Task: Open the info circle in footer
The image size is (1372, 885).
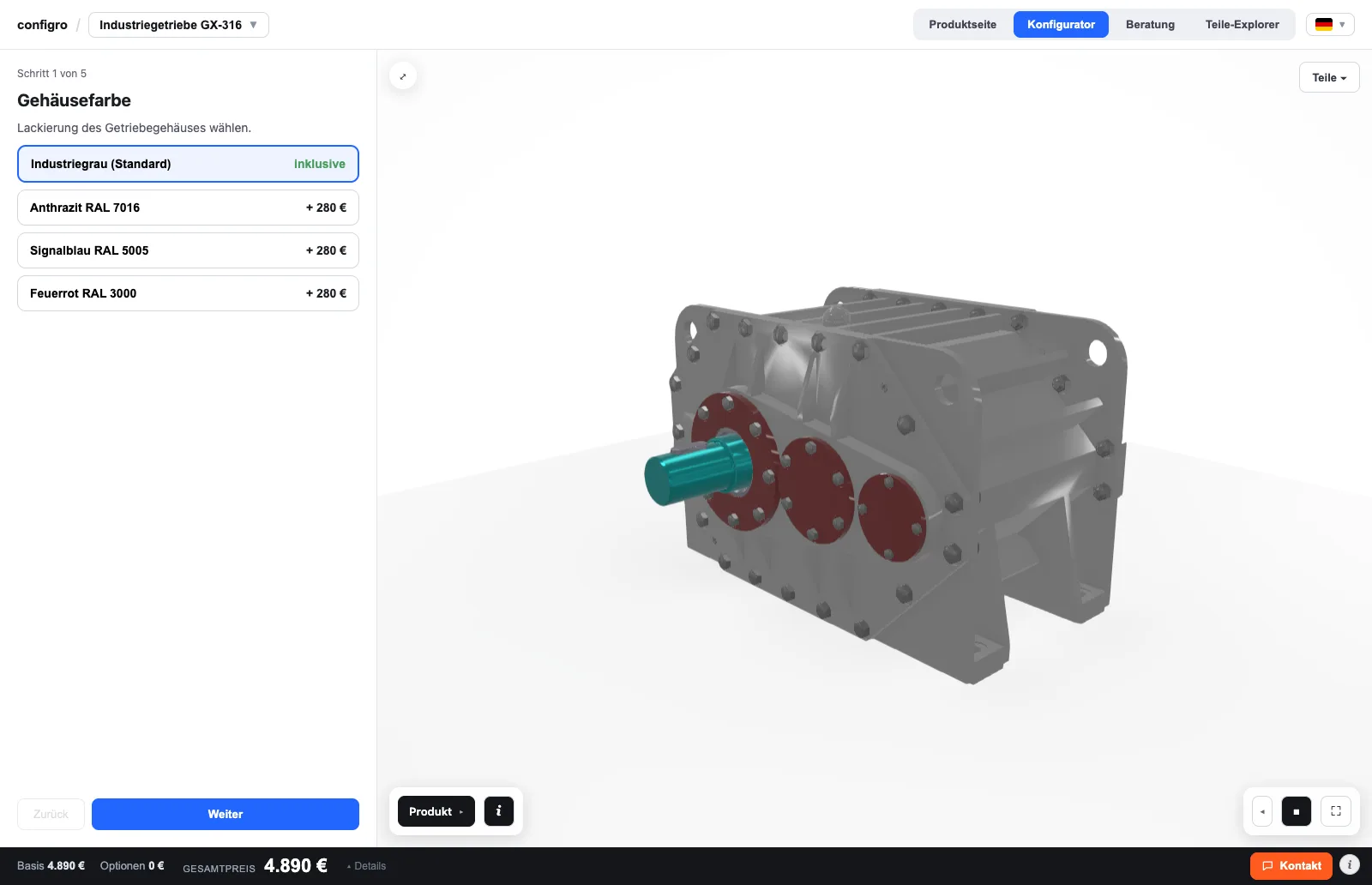Action: coord(1350,865)
